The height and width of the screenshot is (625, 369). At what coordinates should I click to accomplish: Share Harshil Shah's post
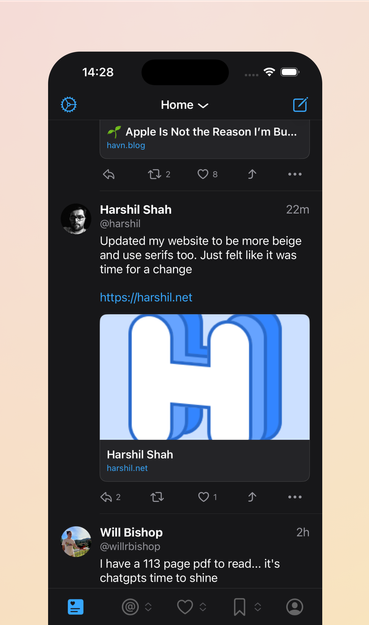coord(252,497)
